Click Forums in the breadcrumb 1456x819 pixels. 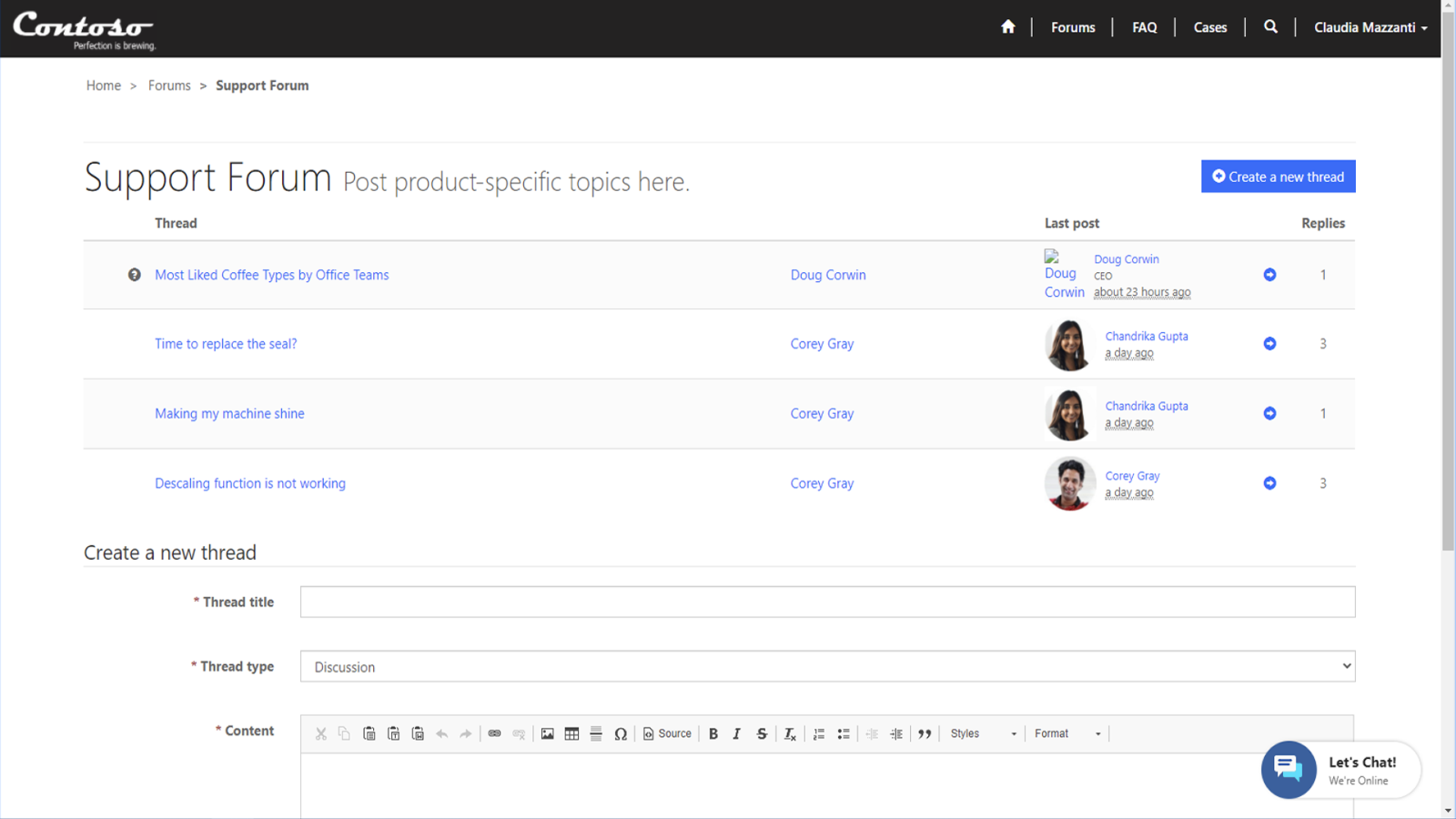coord(169,86)
